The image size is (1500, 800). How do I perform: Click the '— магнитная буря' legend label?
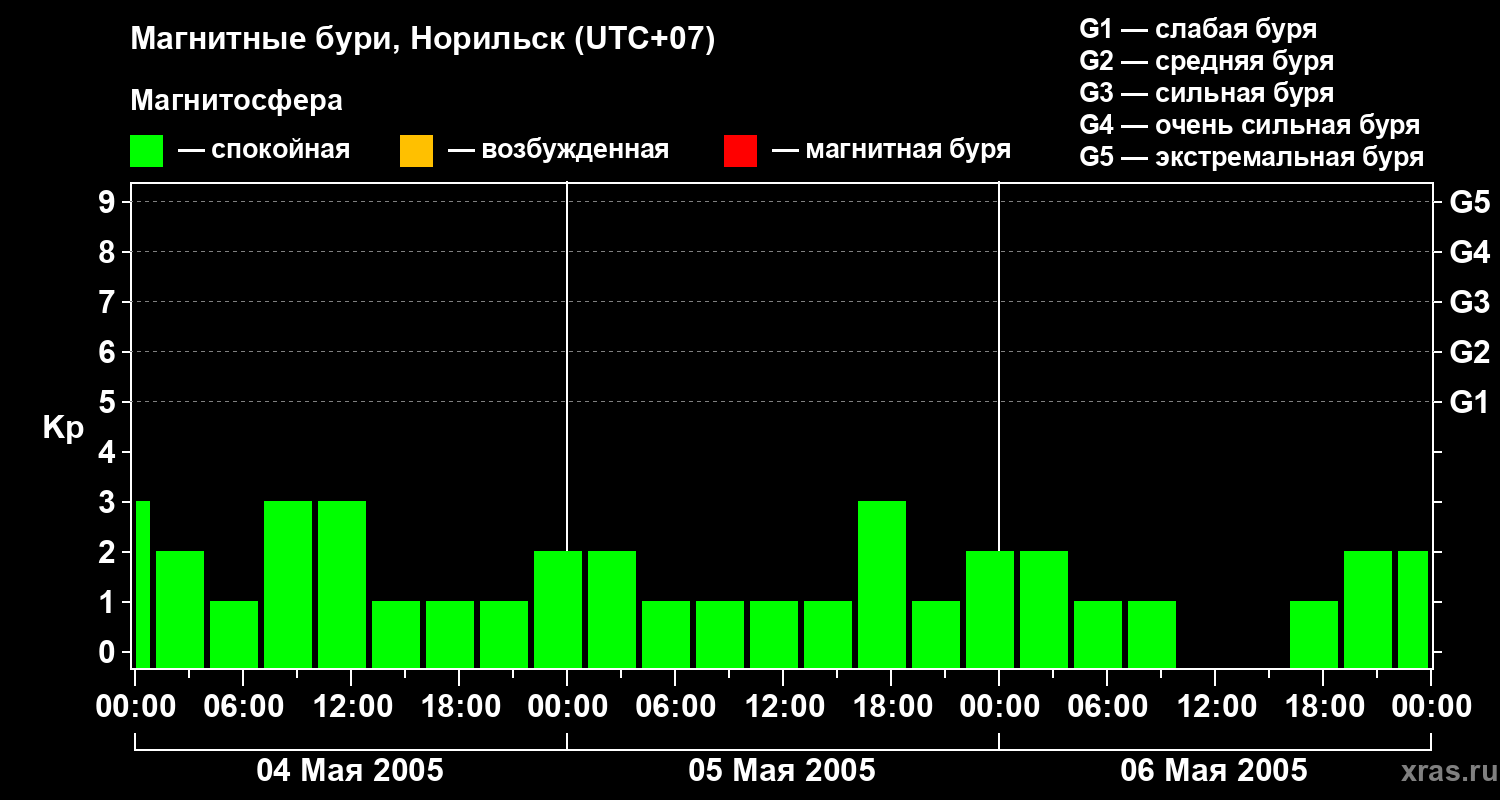892,150
